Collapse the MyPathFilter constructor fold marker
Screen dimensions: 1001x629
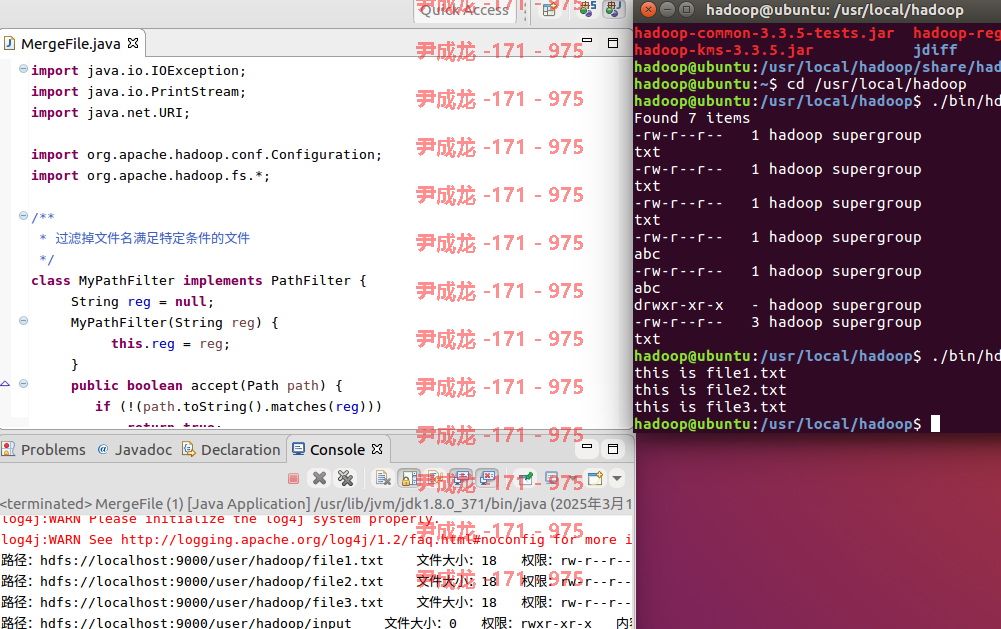pyautogui.click(x=23, y=321)
